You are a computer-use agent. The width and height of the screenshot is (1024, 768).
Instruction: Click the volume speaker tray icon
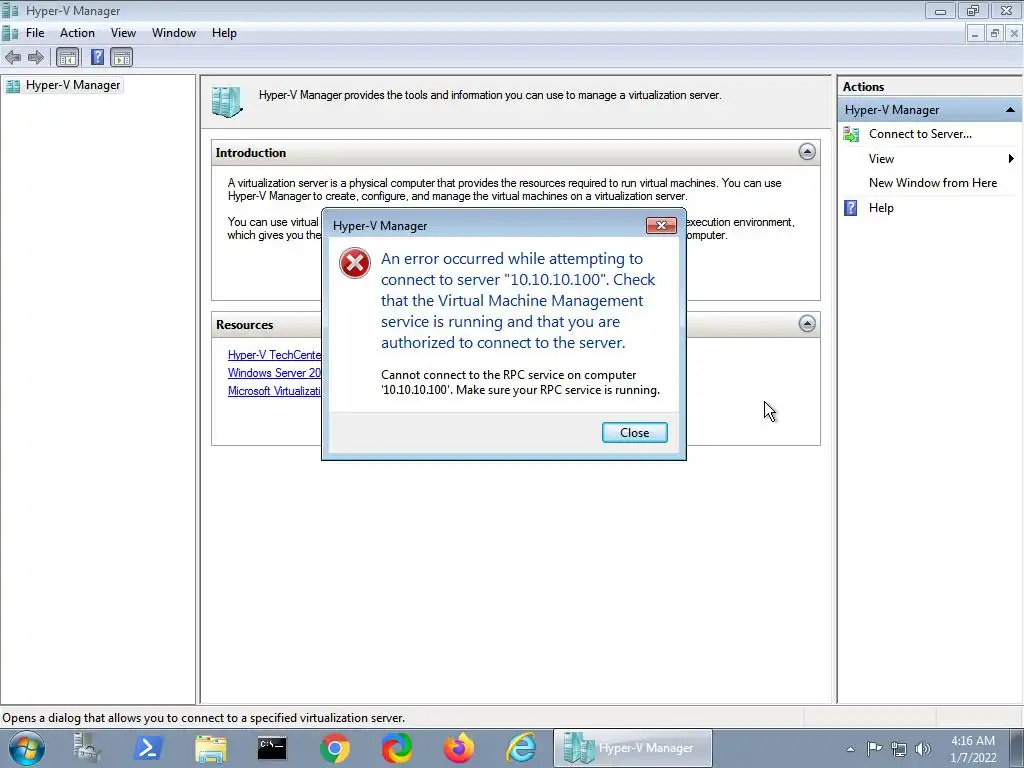click(923, 749)
